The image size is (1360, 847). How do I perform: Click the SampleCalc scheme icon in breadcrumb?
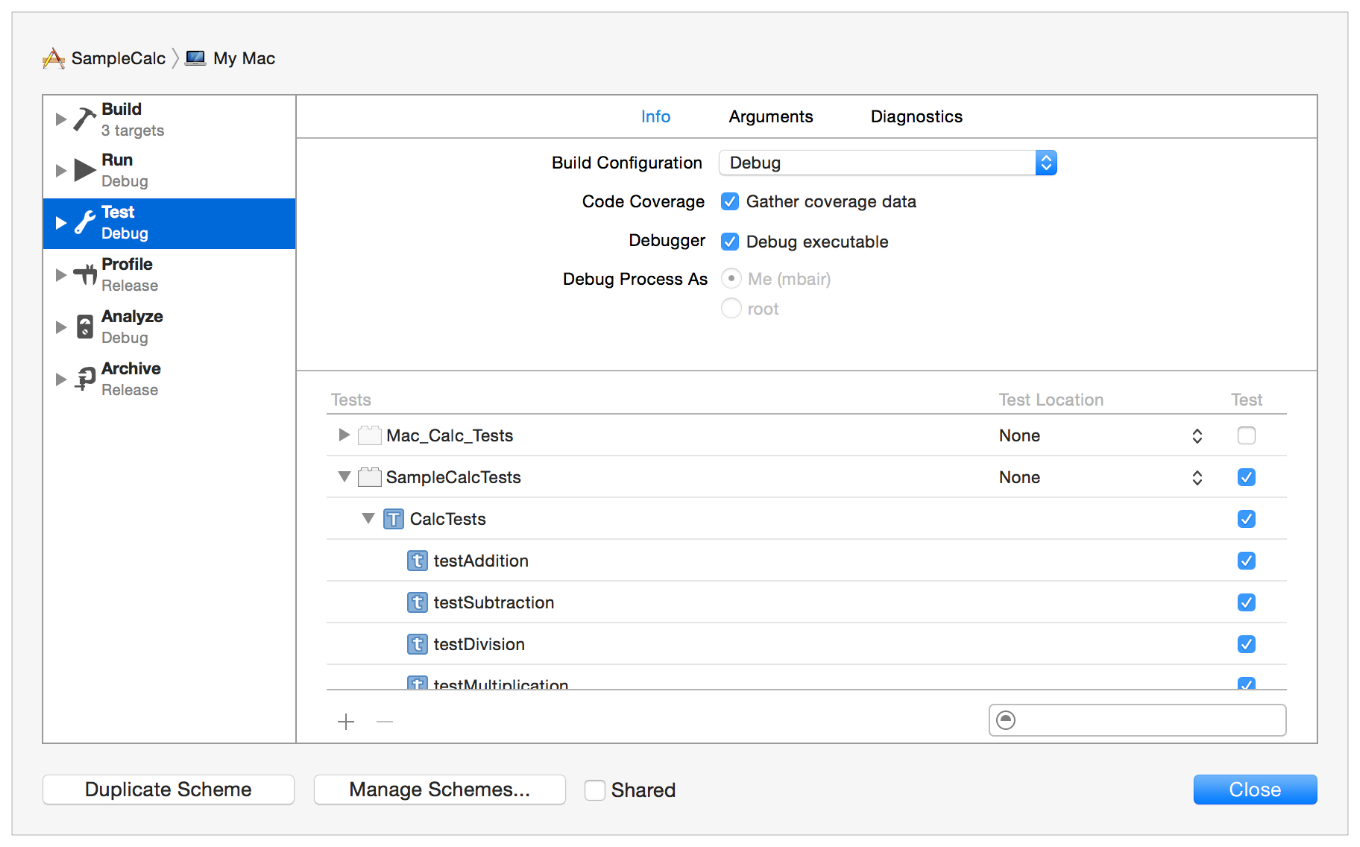click(x=53, y=59)
